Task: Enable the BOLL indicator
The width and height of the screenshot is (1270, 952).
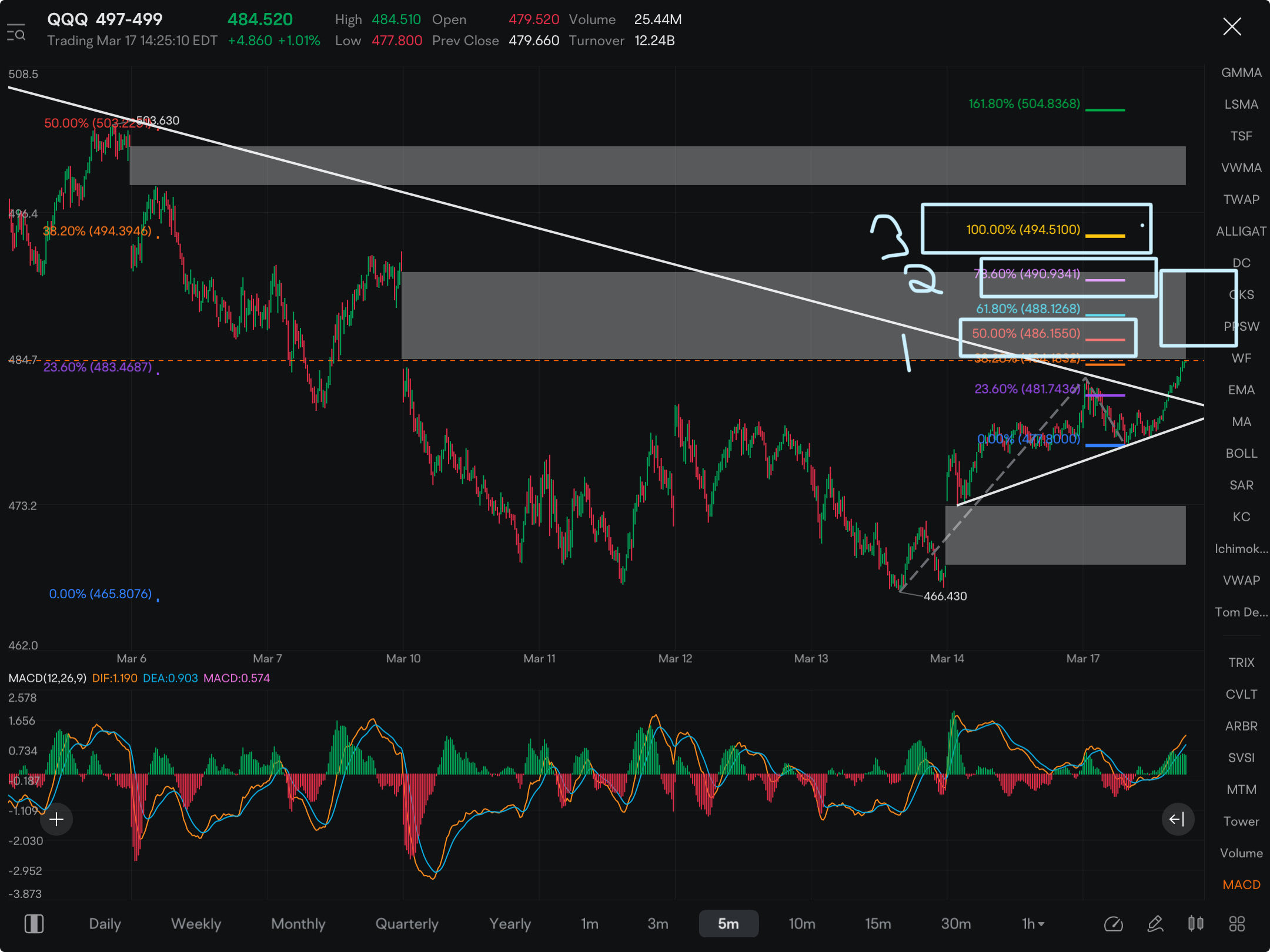Action: (1241, 454)
